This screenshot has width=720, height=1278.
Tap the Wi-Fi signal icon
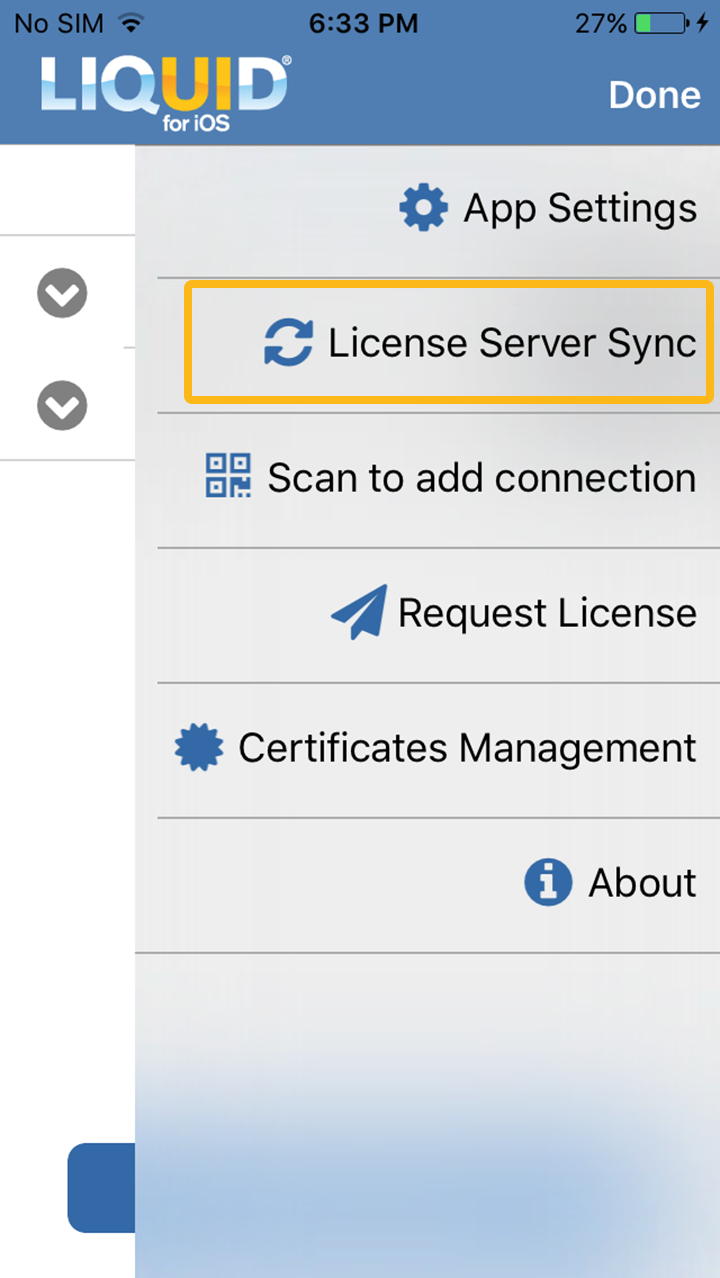[x=129, y=23]
